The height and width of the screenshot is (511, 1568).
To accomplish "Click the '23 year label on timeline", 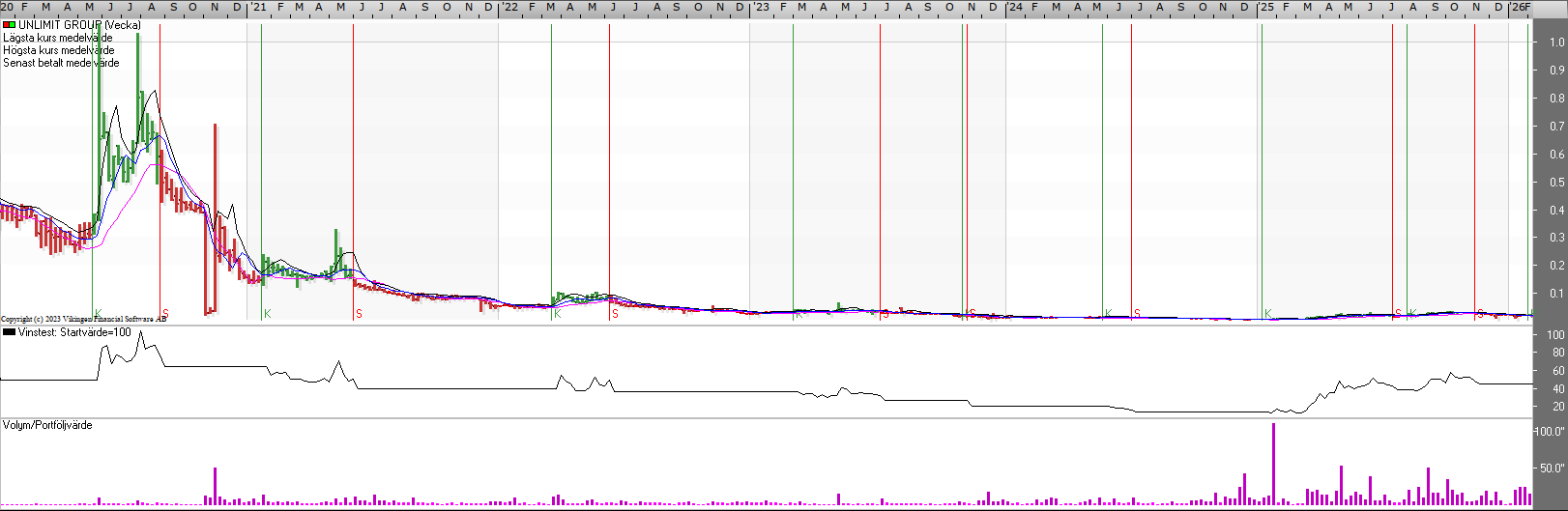I will click(762, 7).
